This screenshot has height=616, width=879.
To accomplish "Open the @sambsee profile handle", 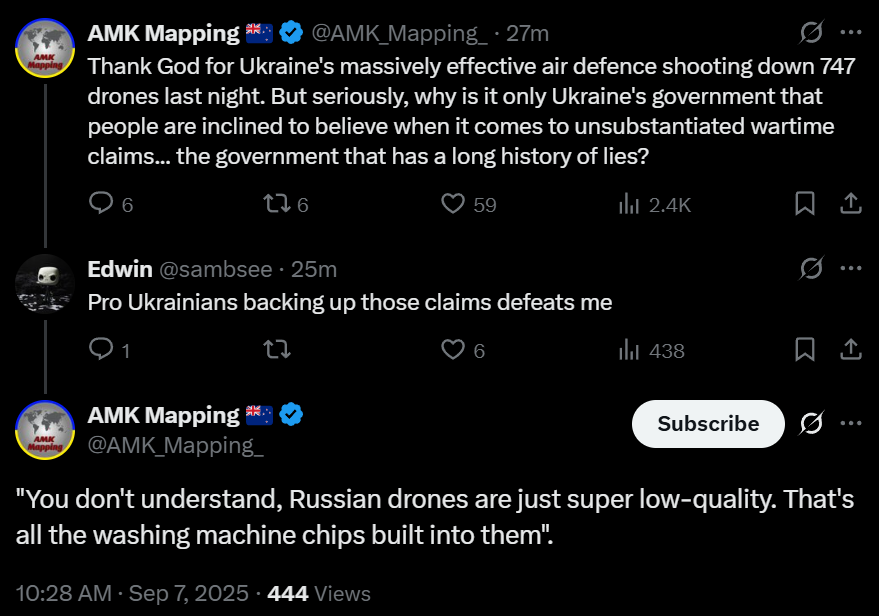I will (x=216, y=270).
